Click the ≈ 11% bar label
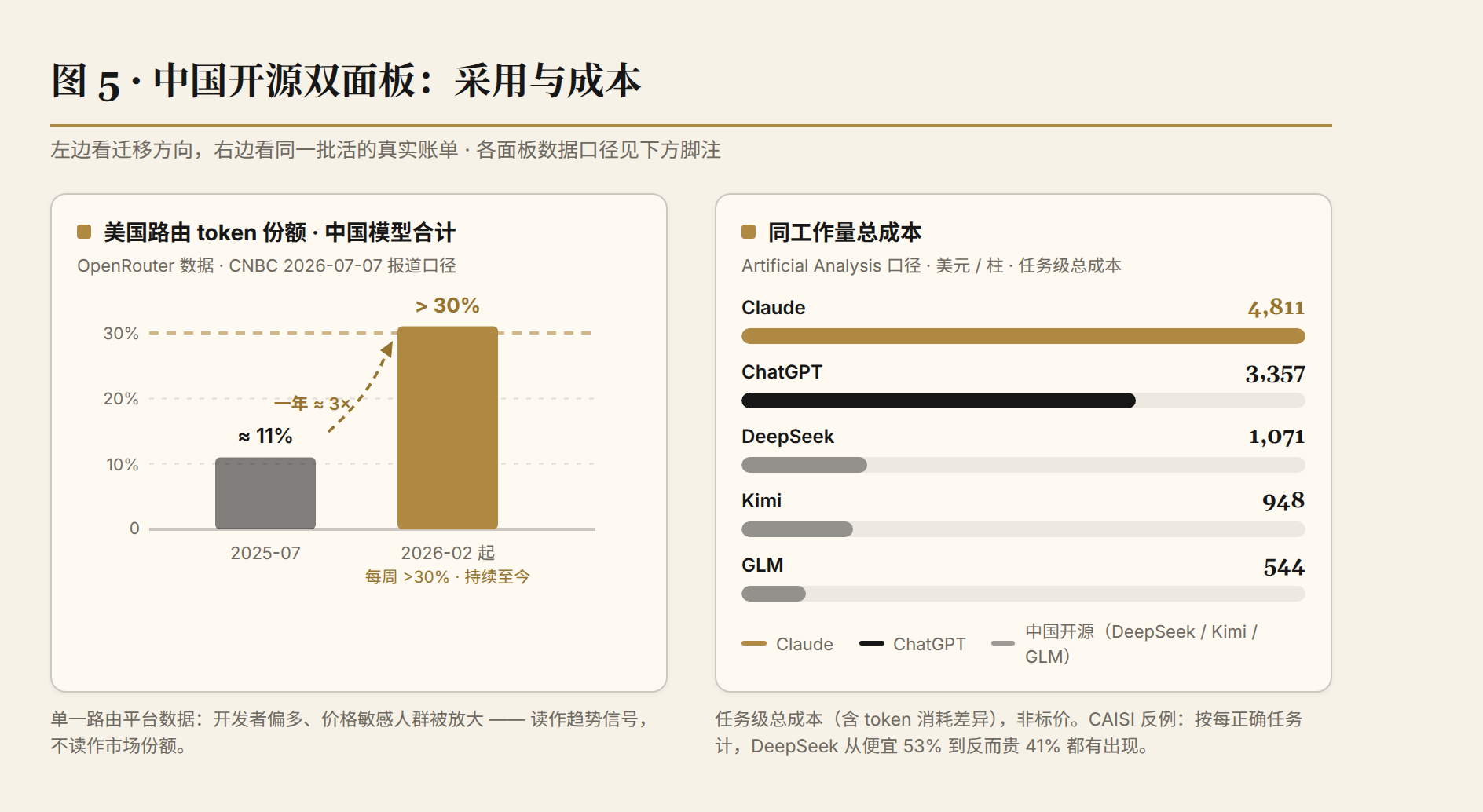Screen dimensions: 1483x812 [265, 436]
